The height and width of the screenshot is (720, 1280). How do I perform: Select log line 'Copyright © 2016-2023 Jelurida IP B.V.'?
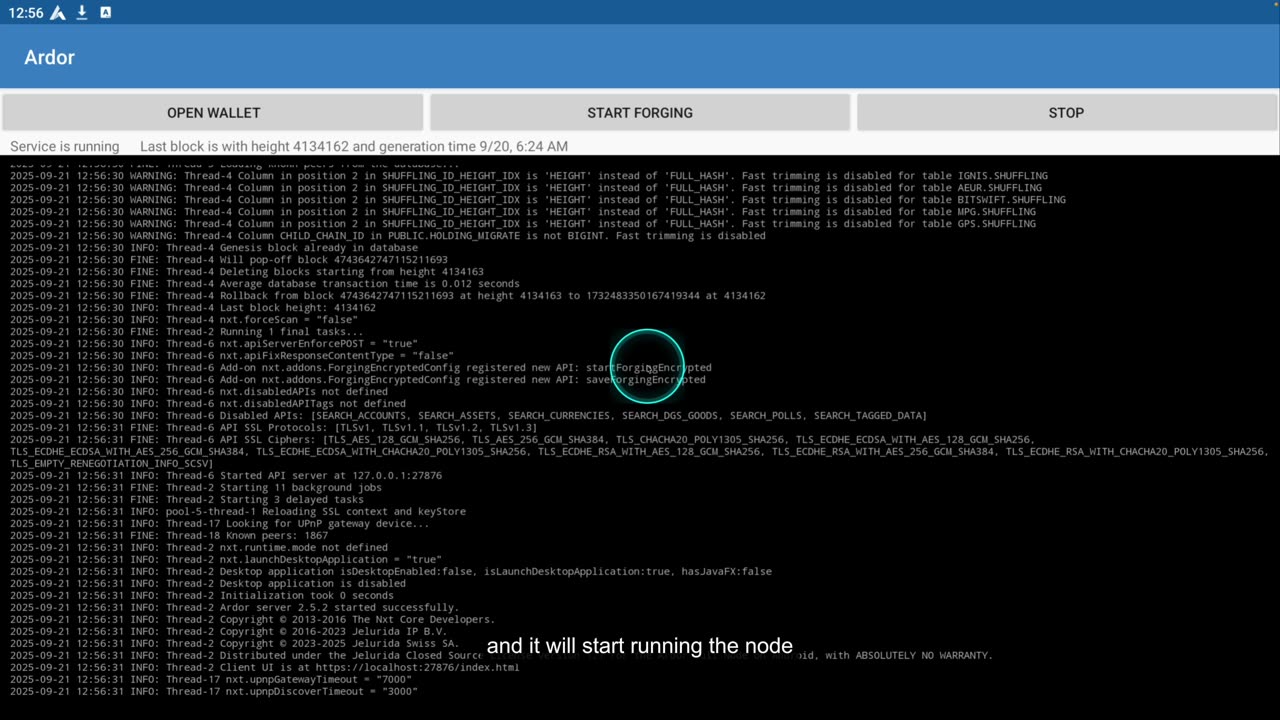[x=229, y=632]
